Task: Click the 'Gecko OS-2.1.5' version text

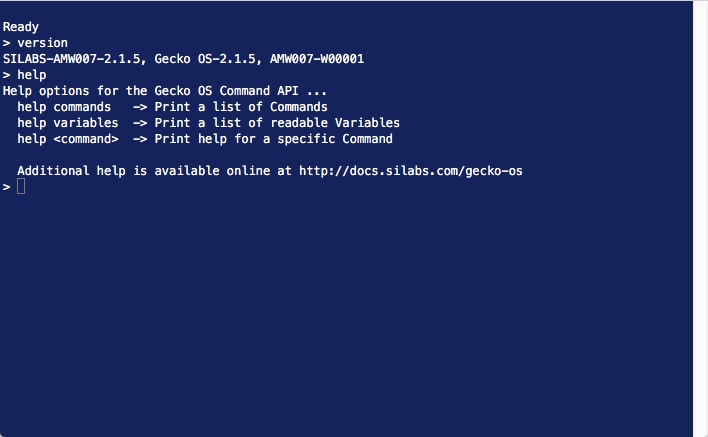Action: tap(205, 59)
